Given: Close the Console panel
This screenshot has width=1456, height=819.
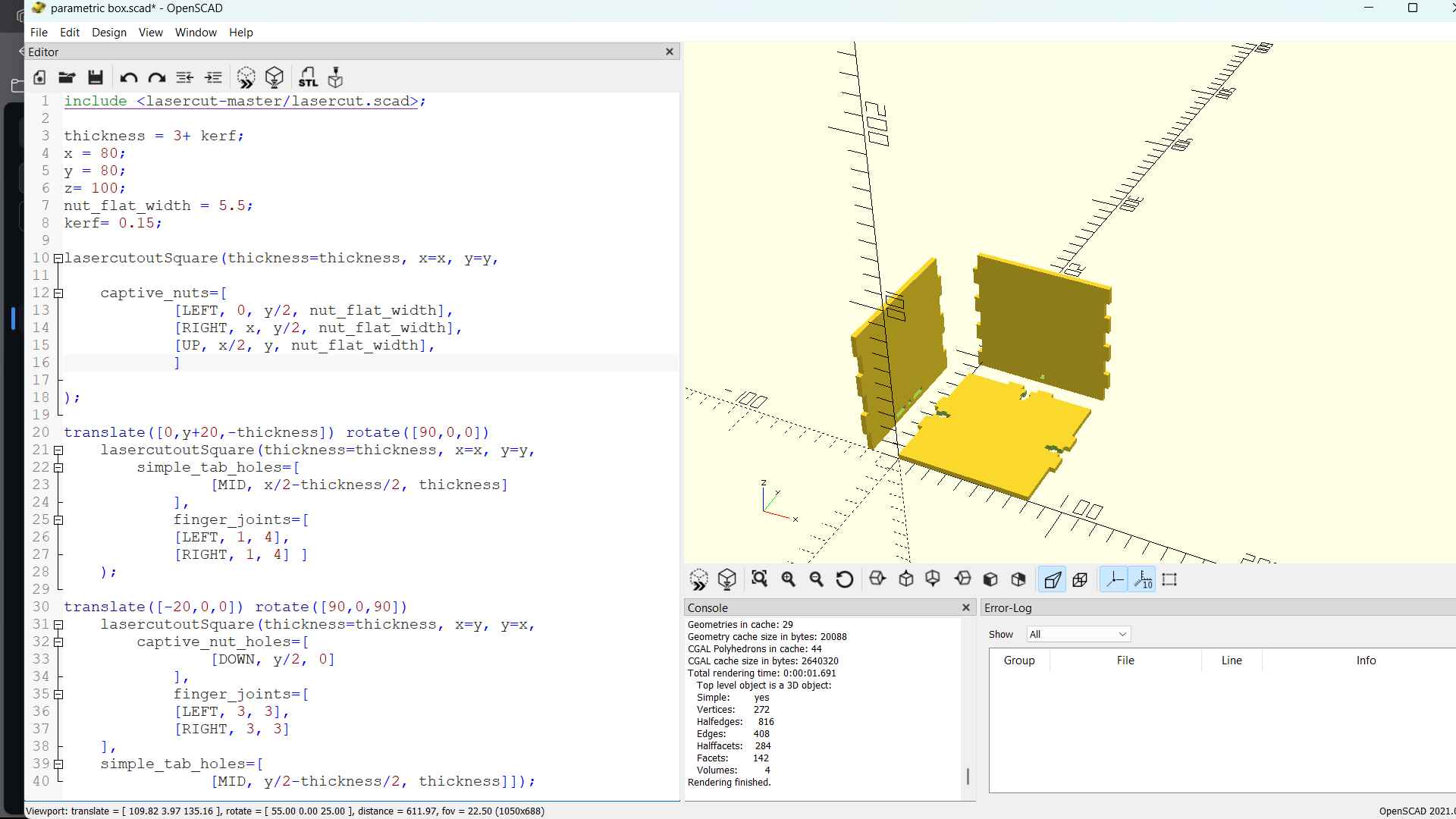Looking at the screenshot, I should coord(965,607).
